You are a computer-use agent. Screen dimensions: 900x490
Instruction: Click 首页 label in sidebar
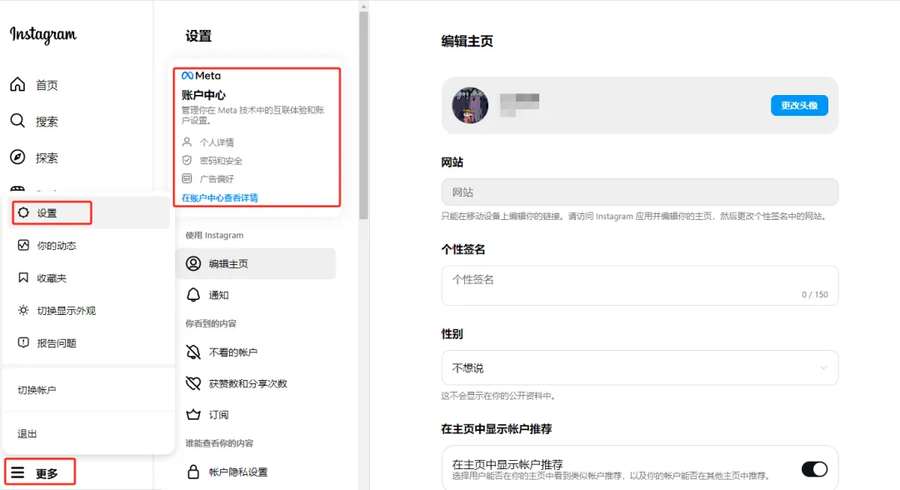point(47,85)
